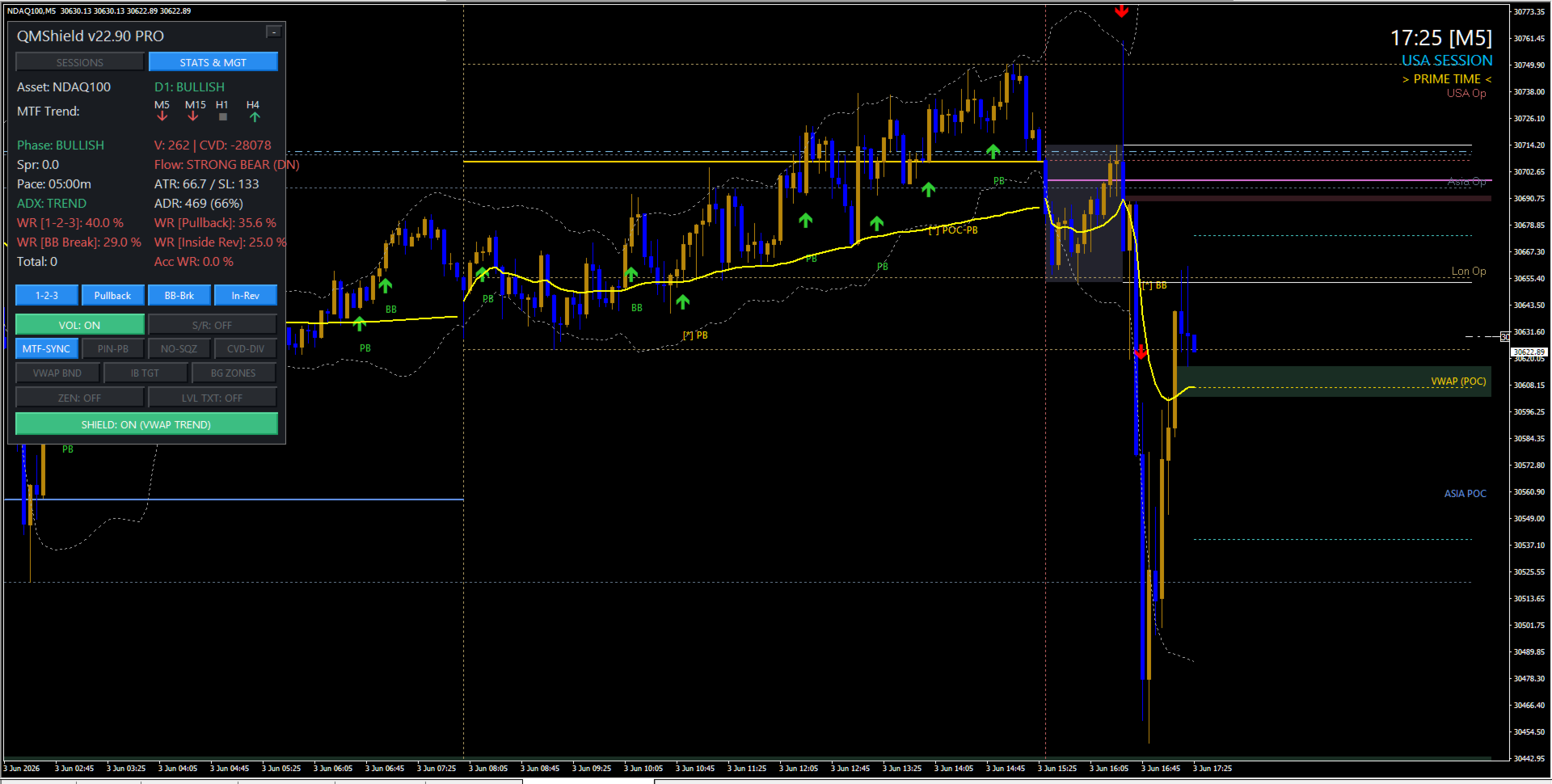Collapse the QMShield panel with minimize icon
The height and width of the screenshot is (784, 1552).
(274, 32)
